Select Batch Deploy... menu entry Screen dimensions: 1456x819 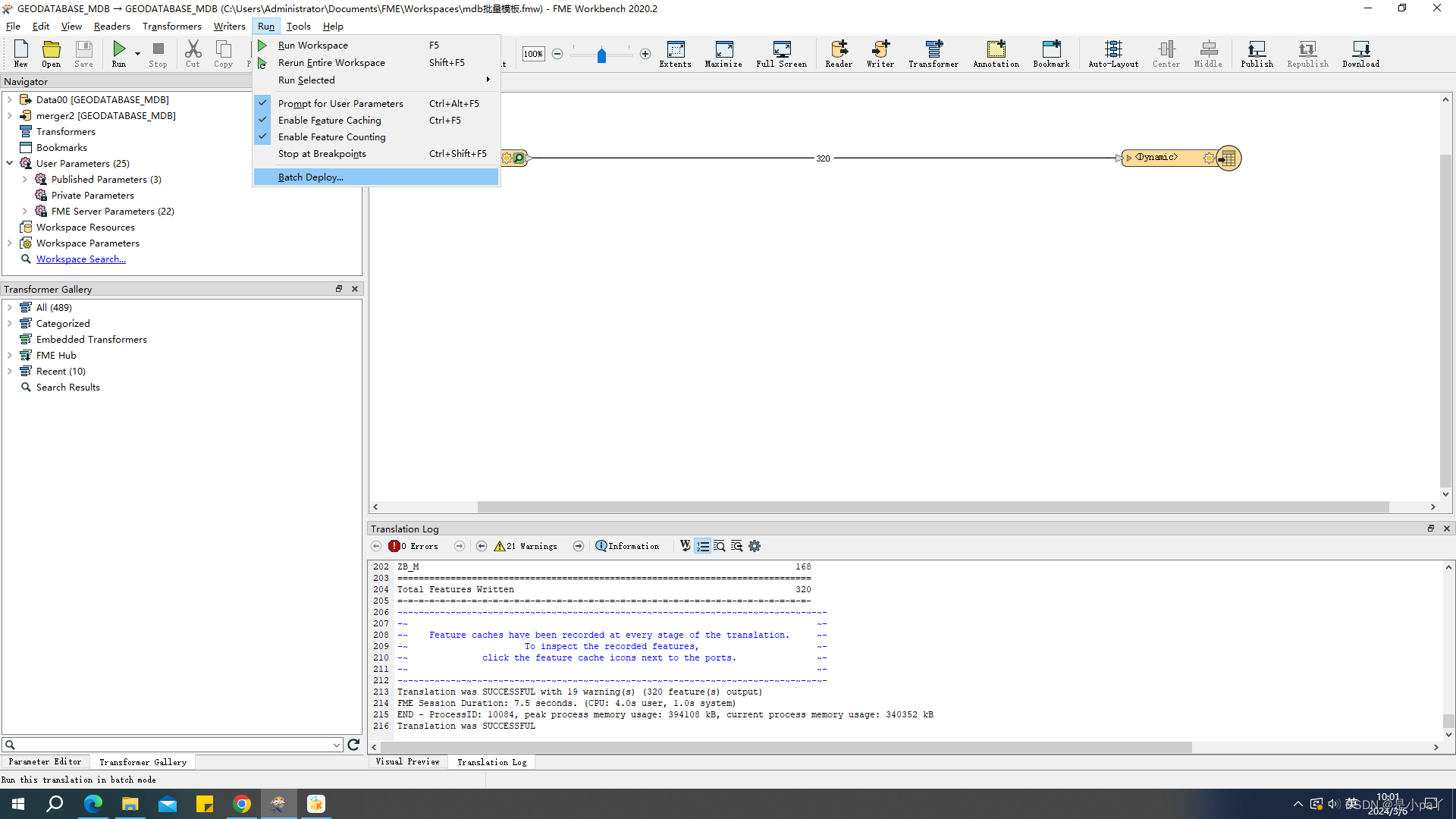click(x=311, y=177)
